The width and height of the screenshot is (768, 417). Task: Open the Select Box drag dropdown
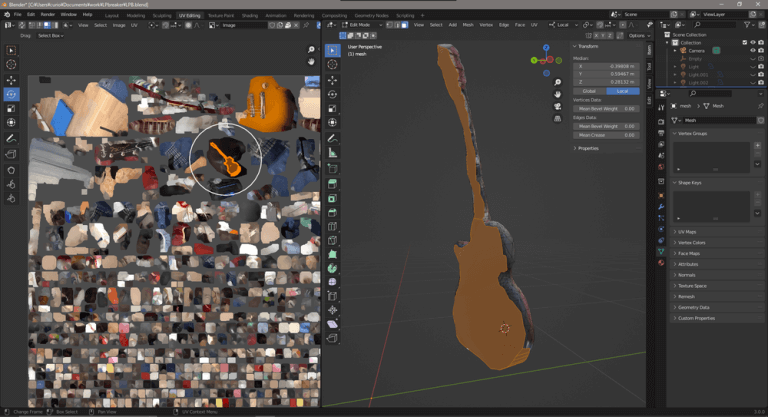click(x=51, y=36)
